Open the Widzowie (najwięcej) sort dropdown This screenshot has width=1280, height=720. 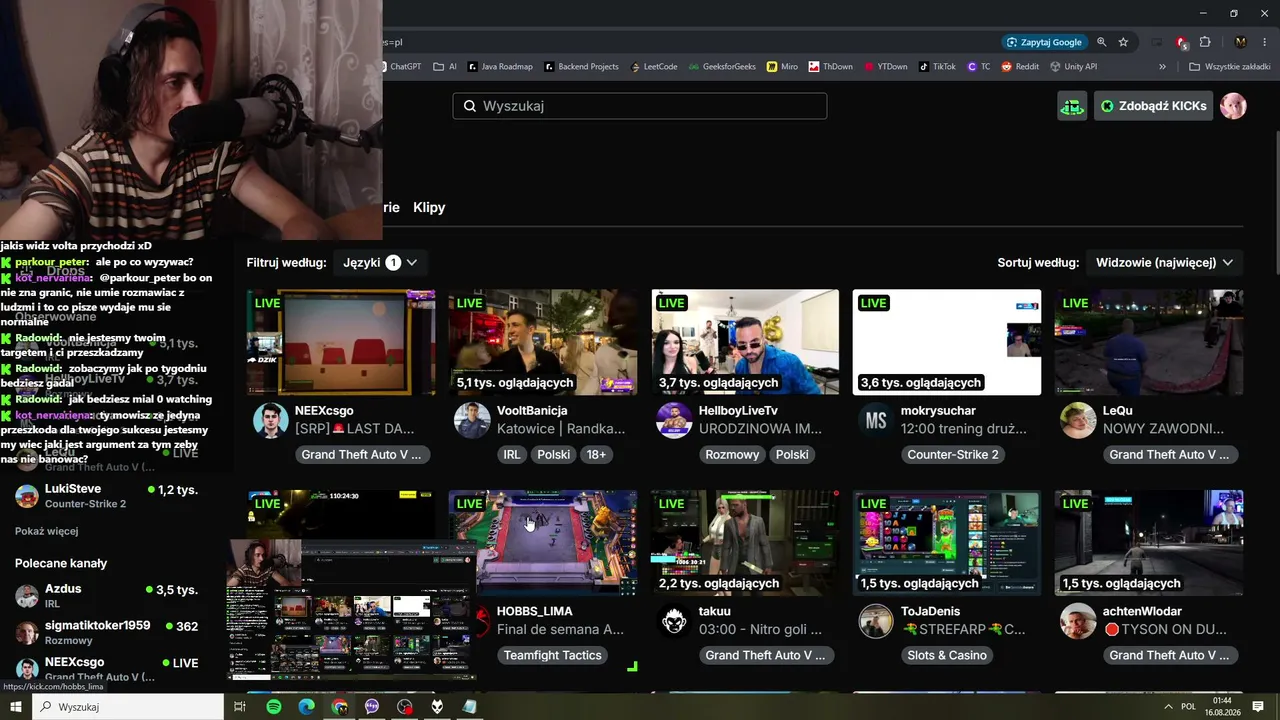(x=1164, y=262)
